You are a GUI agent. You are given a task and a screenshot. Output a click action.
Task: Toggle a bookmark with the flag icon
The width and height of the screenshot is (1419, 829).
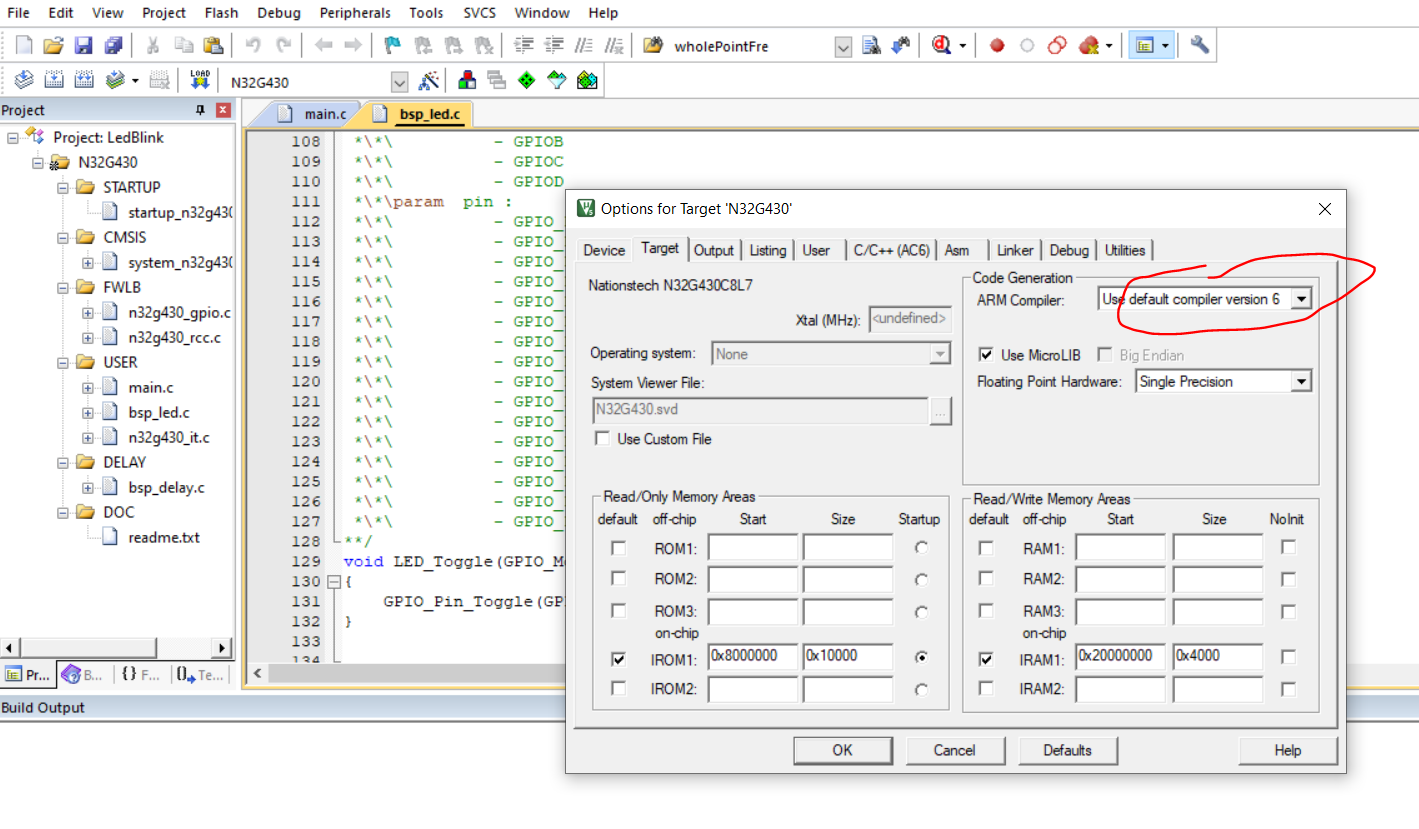[393, 45]
